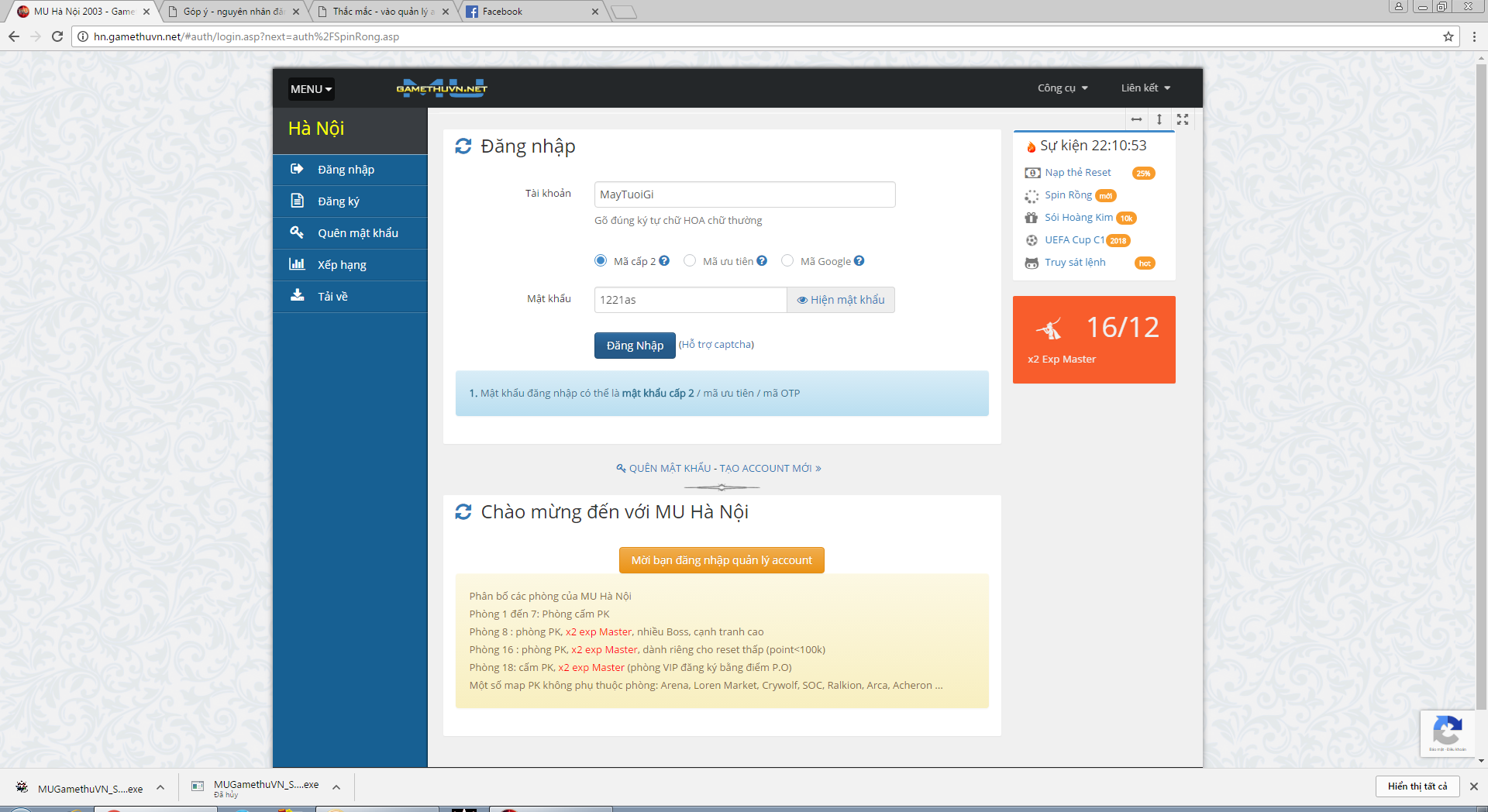Viewport: 1488px width, 812px height.
Task: Click the Tài khoản username field
Action: 745,194
